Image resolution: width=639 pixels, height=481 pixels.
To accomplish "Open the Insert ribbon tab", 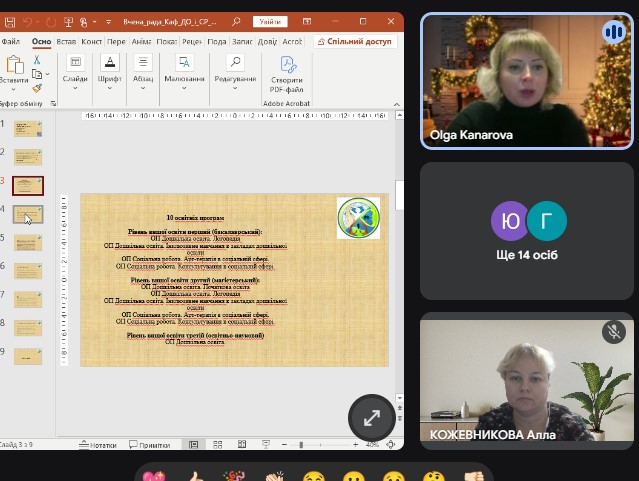I will pyautogui.click(x=66, y=42).
